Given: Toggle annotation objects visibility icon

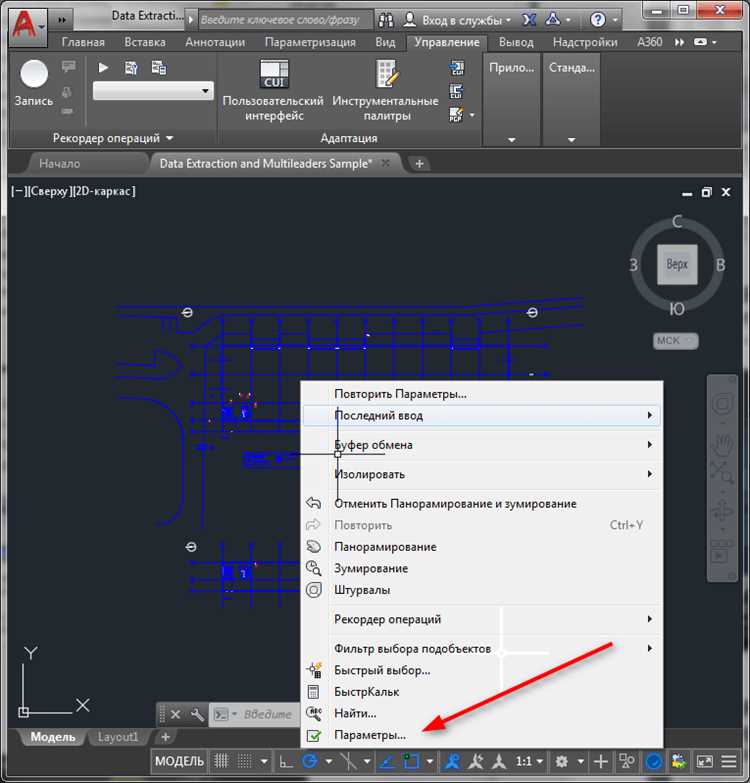Looking at the screenshot, I should tap(453, 761).
